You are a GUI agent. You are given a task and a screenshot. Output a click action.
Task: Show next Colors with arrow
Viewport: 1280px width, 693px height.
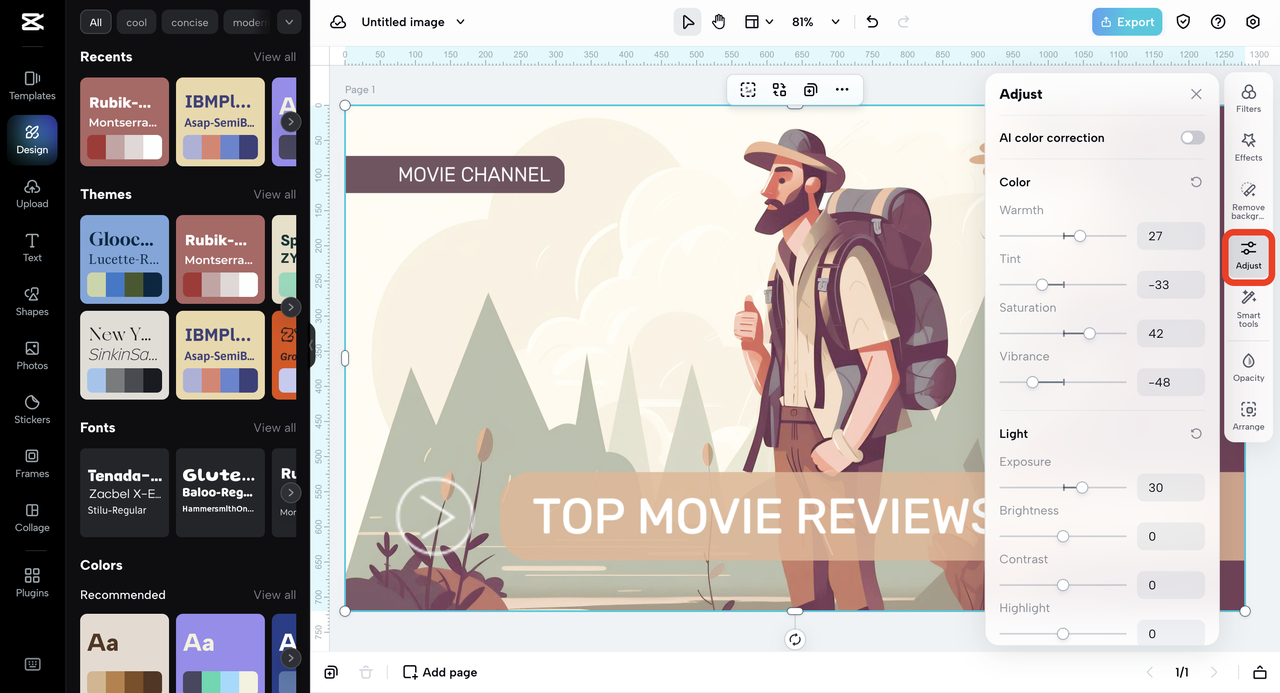290,658
